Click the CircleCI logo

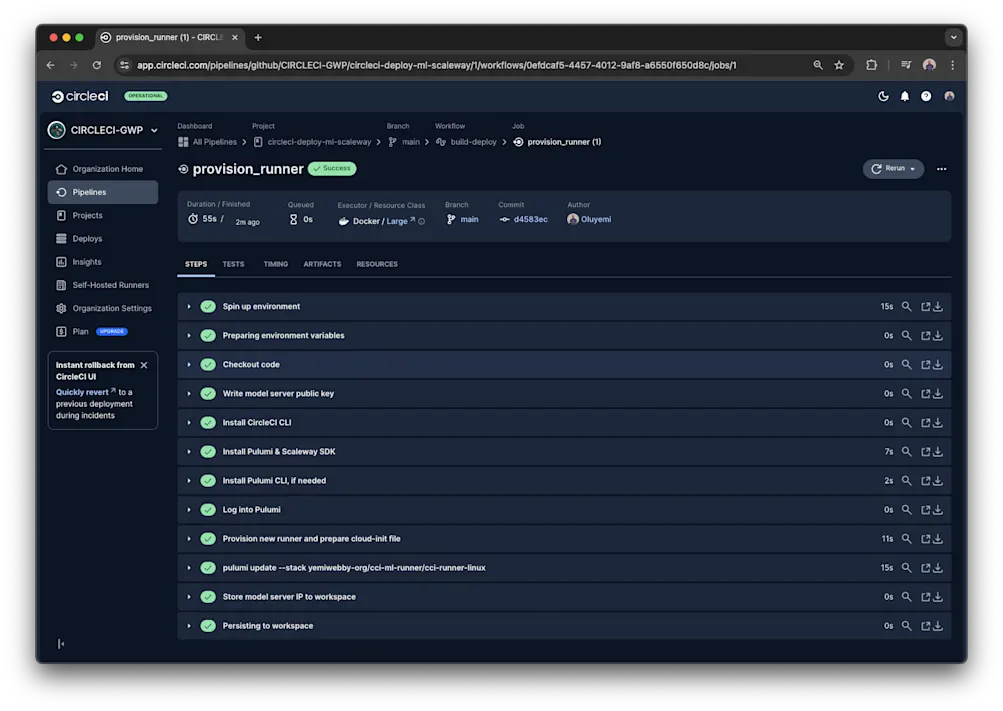[x=80, y=96]
